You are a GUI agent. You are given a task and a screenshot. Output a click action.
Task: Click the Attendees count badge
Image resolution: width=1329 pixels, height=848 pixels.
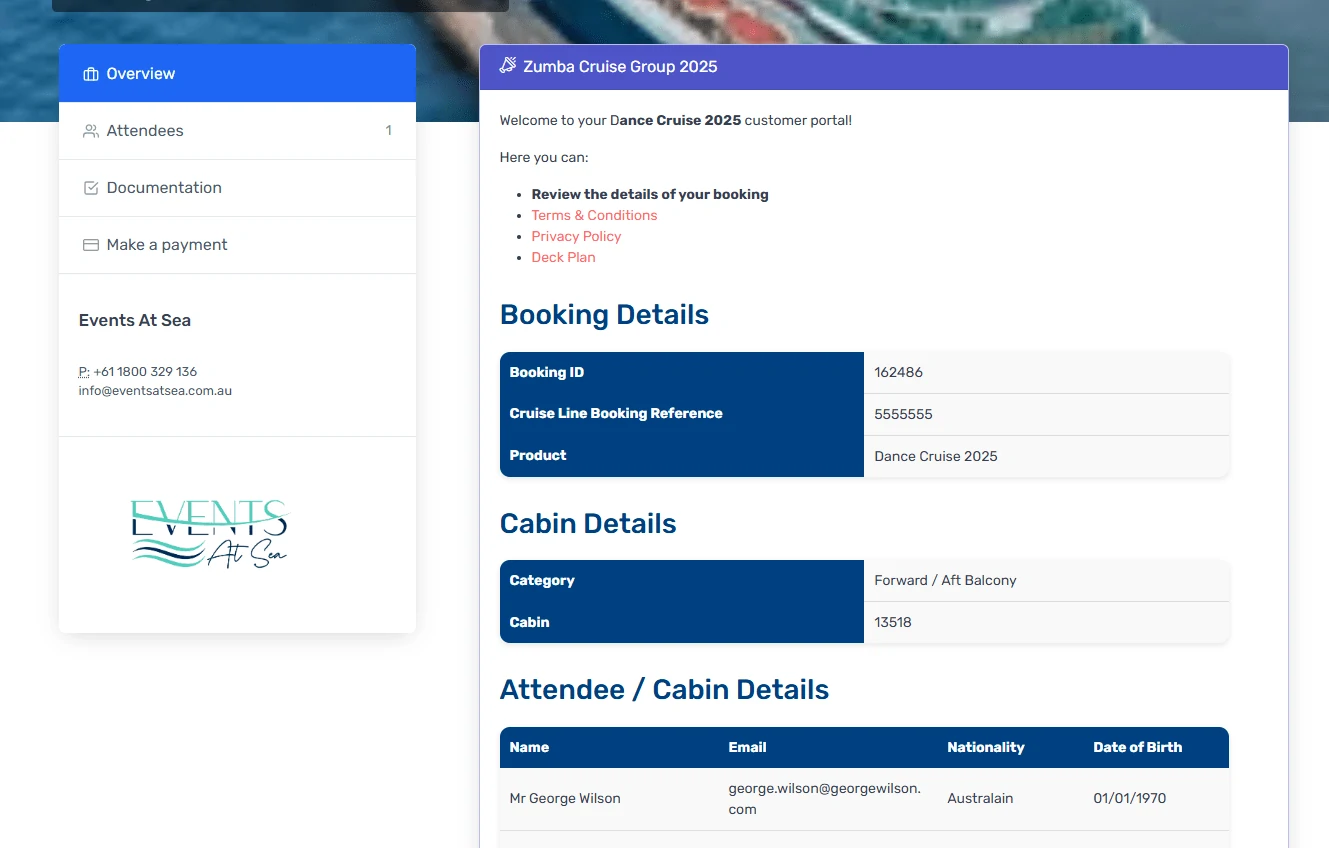(388, 131)
